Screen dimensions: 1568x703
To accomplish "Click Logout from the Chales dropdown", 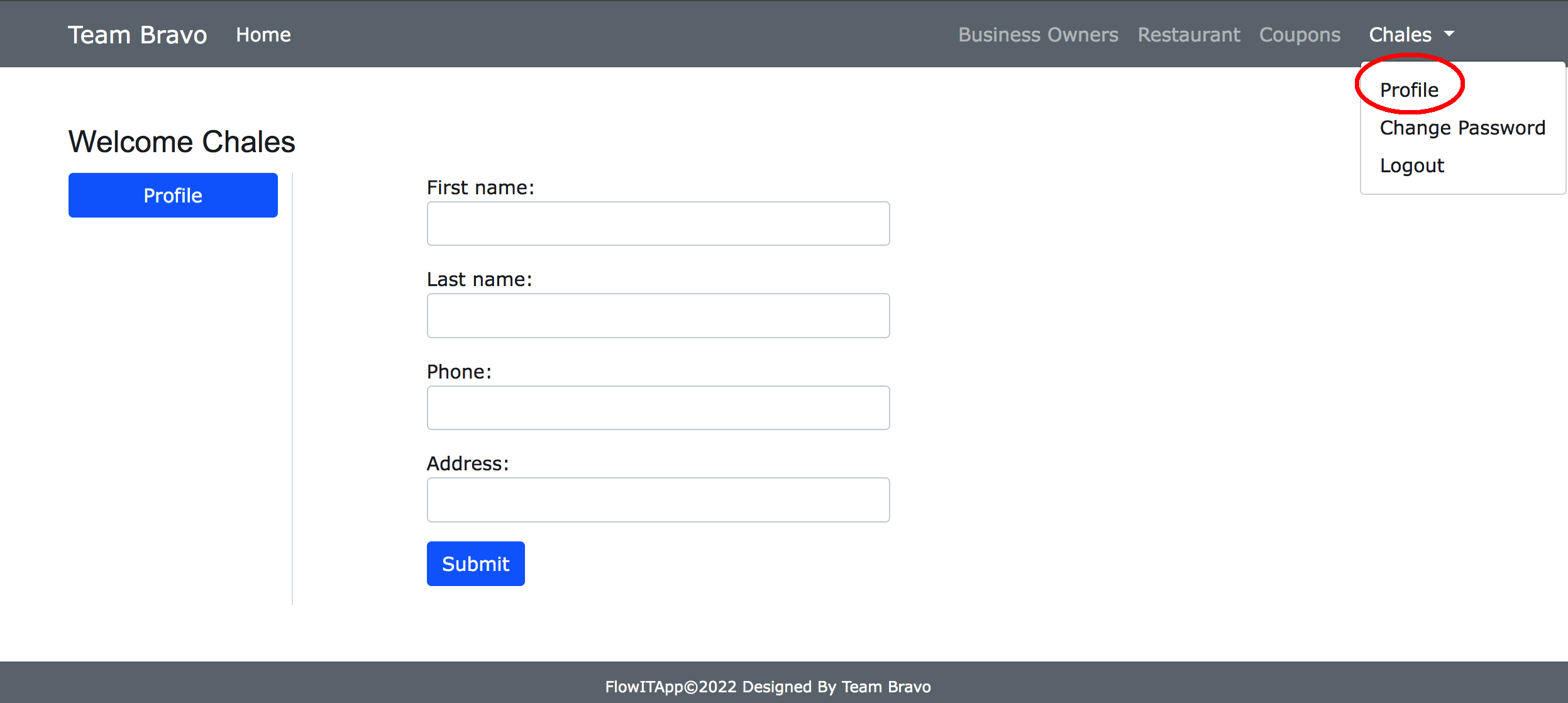I will point(1411,166).
